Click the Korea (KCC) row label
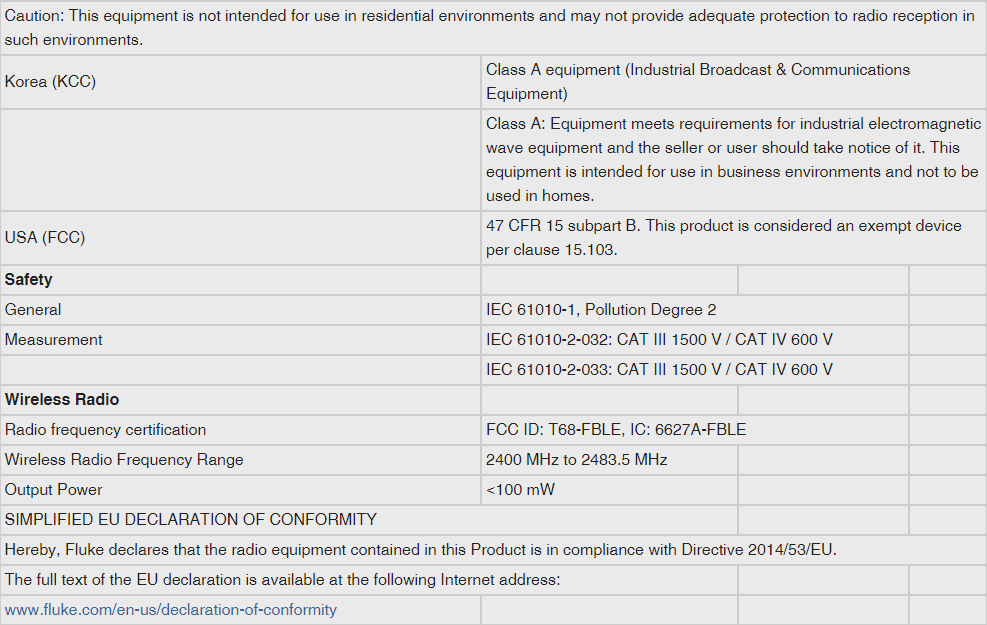The height and width of the screenshot is (625, 987). [x=51, y=82]
